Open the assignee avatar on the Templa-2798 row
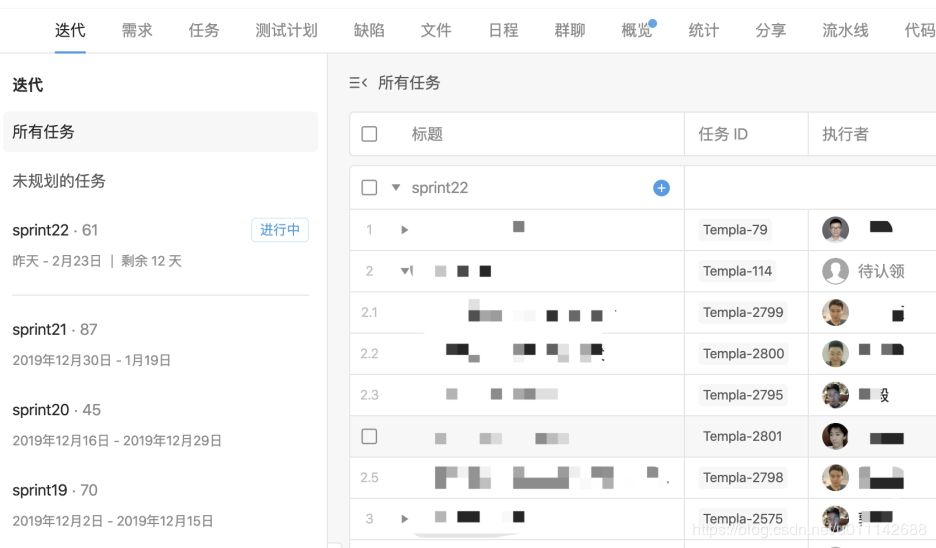This screenshot has width=936, height=548. click(x=835, y=478)
